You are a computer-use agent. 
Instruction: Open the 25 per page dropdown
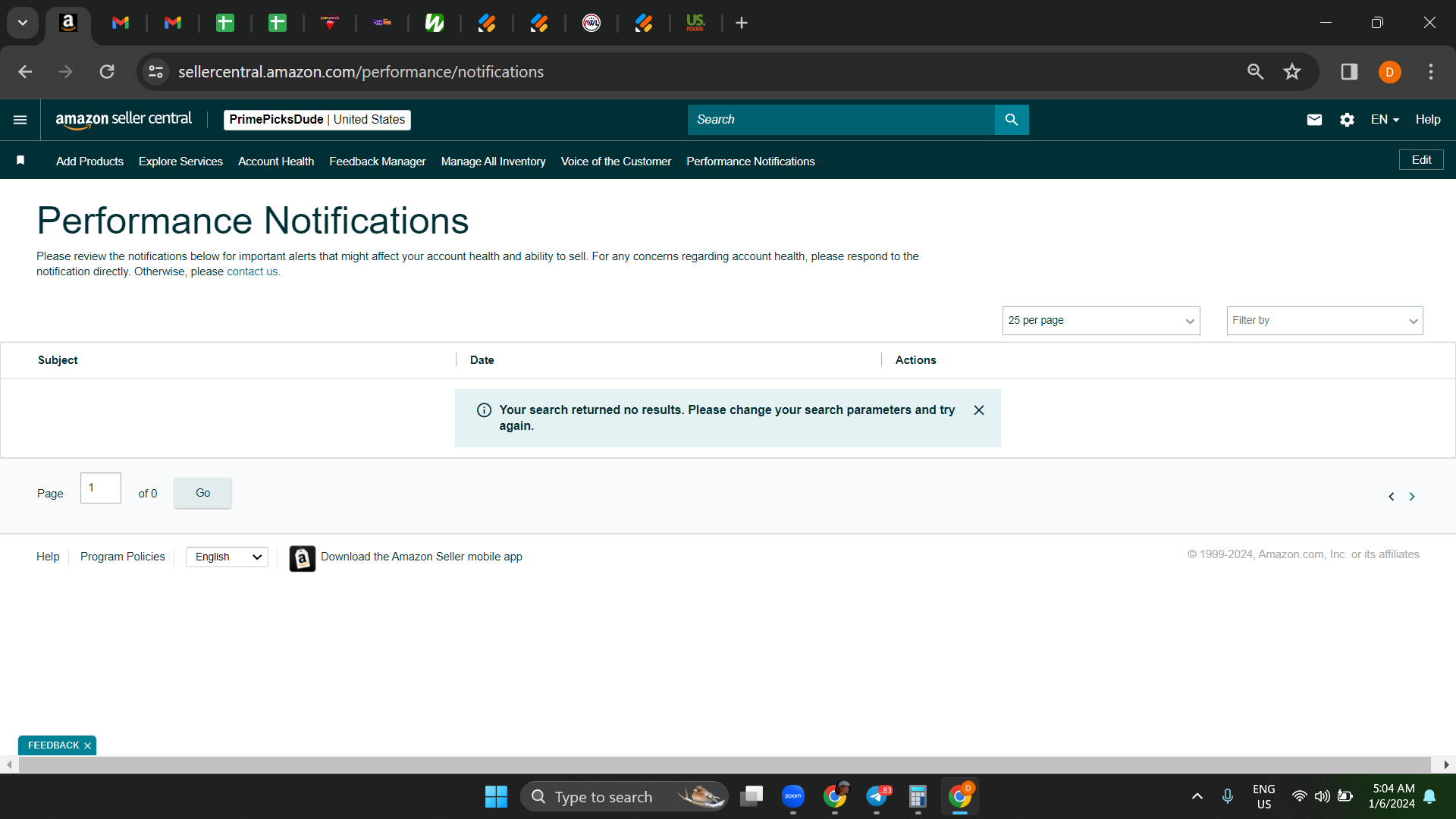coord(1101,321)
